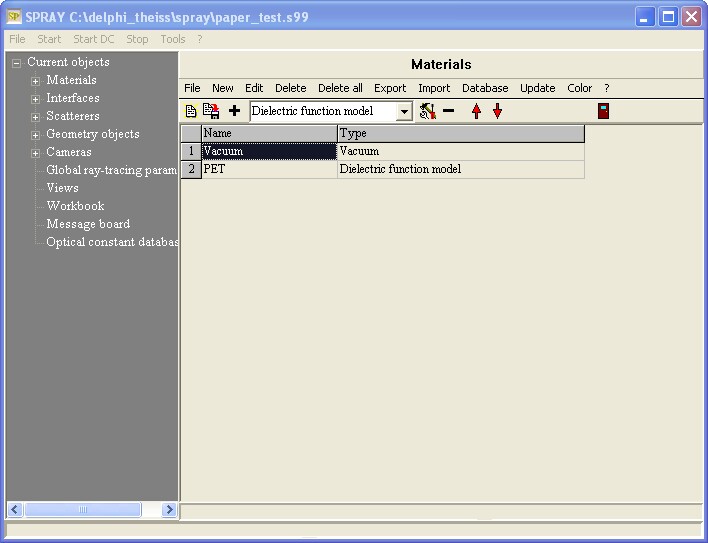The height and width of the screenshot is (543, 708).
Task: Click the plus icon to add material
Action: pos(235,111)
